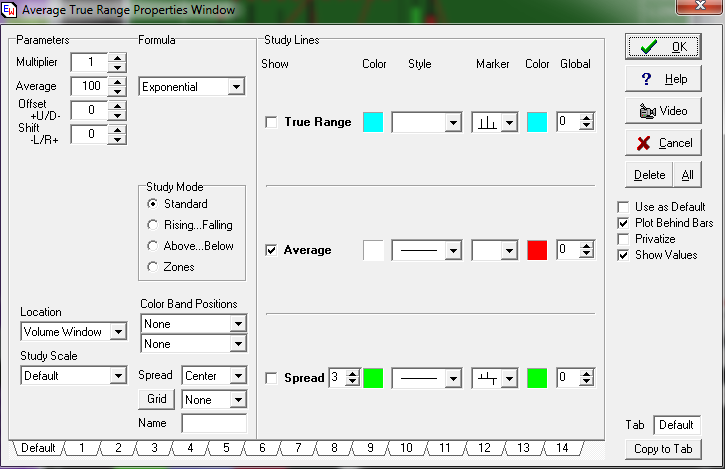Screen dimensions: 725x469
Task: Enable the Spread show checkbox
Action: (x=271, y=378)
